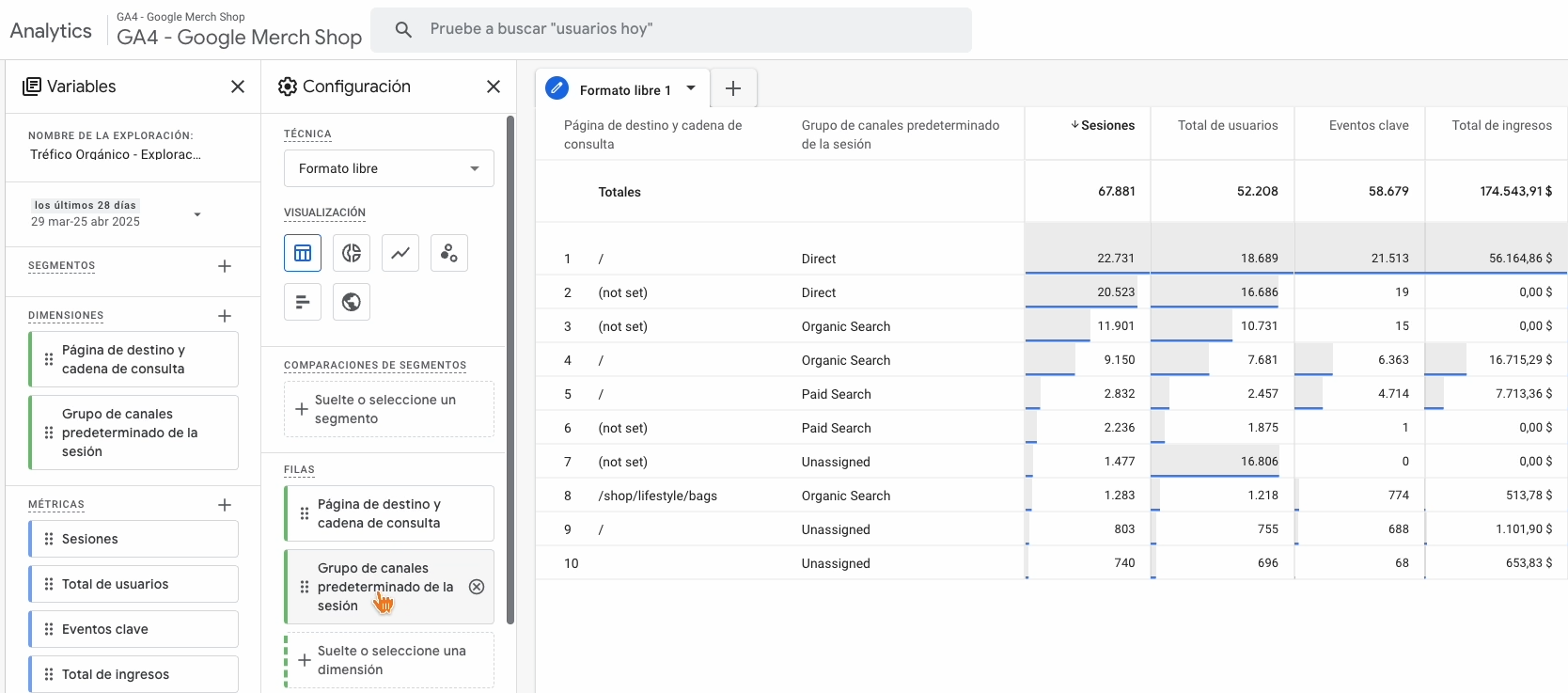1568x693 pixels.
Task: Remove Grupo de canales row dimension
Action: point(477,587)
